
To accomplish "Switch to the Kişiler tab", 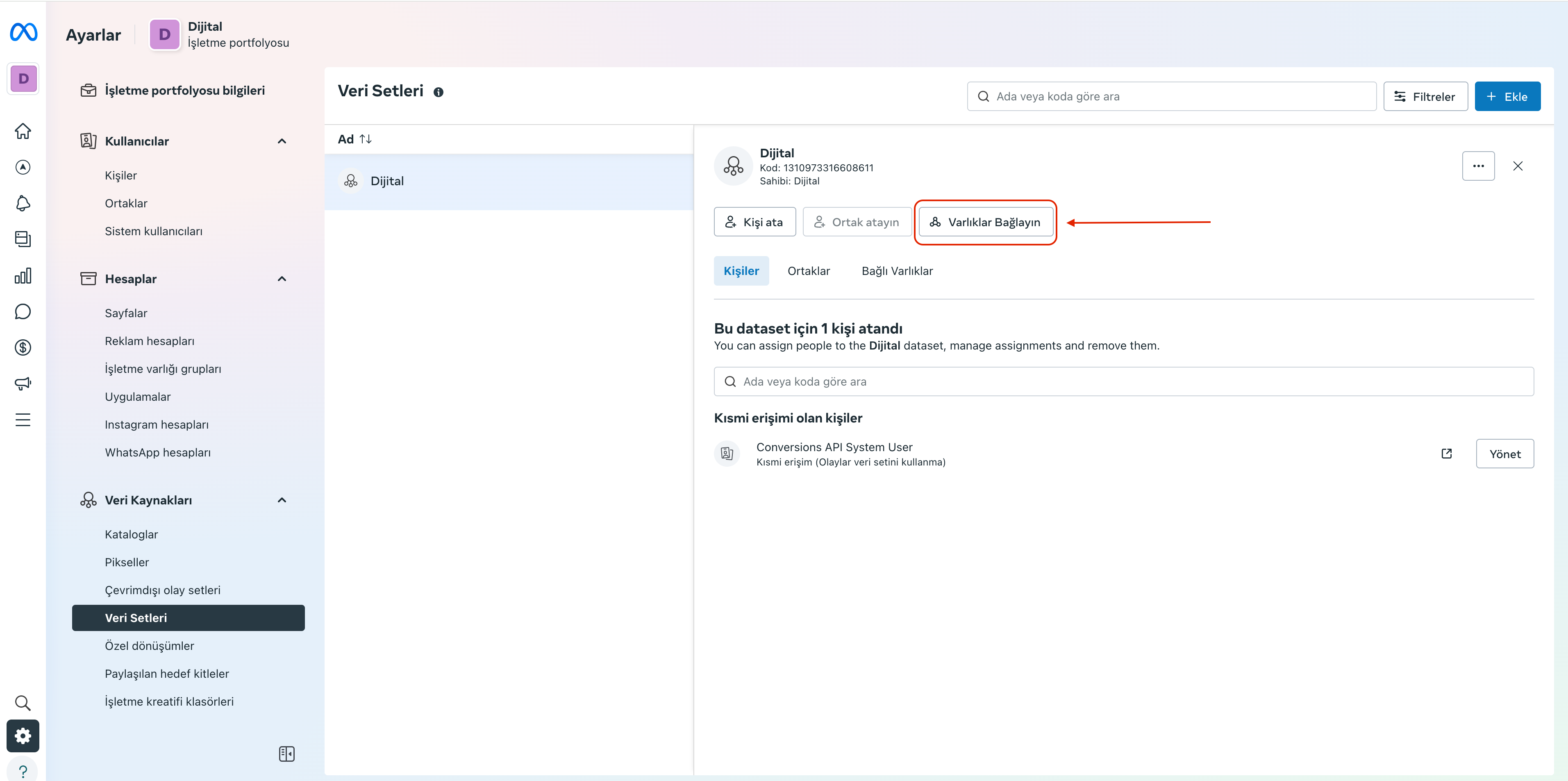I will 741,271.
